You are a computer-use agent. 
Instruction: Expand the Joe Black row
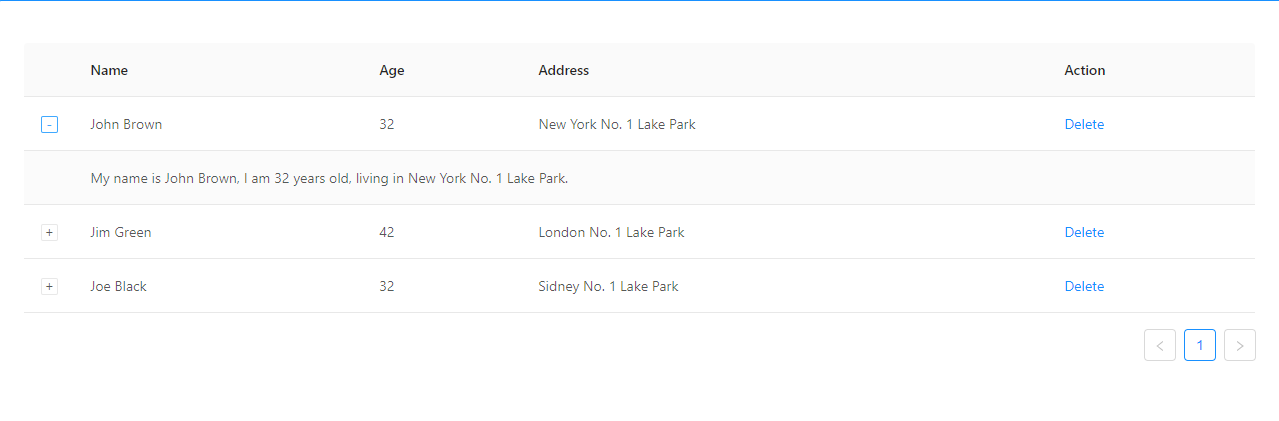(x=49, y=287)
